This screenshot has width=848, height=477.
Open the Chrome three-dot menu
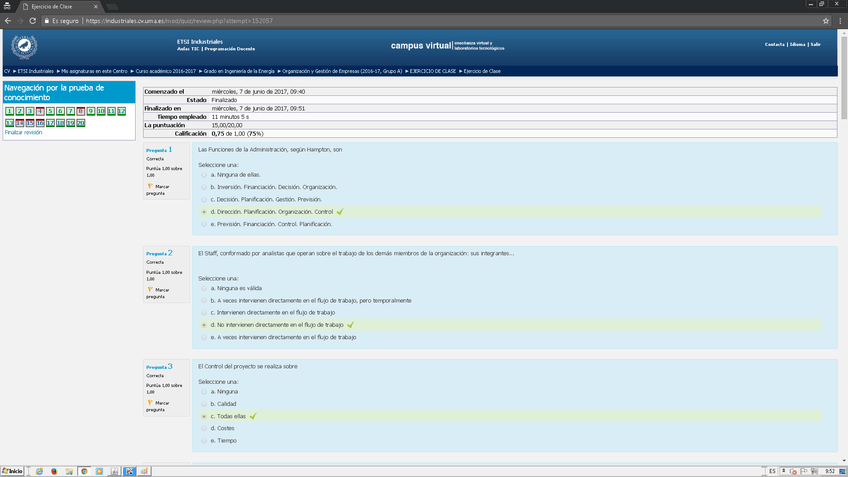point(840,20)
